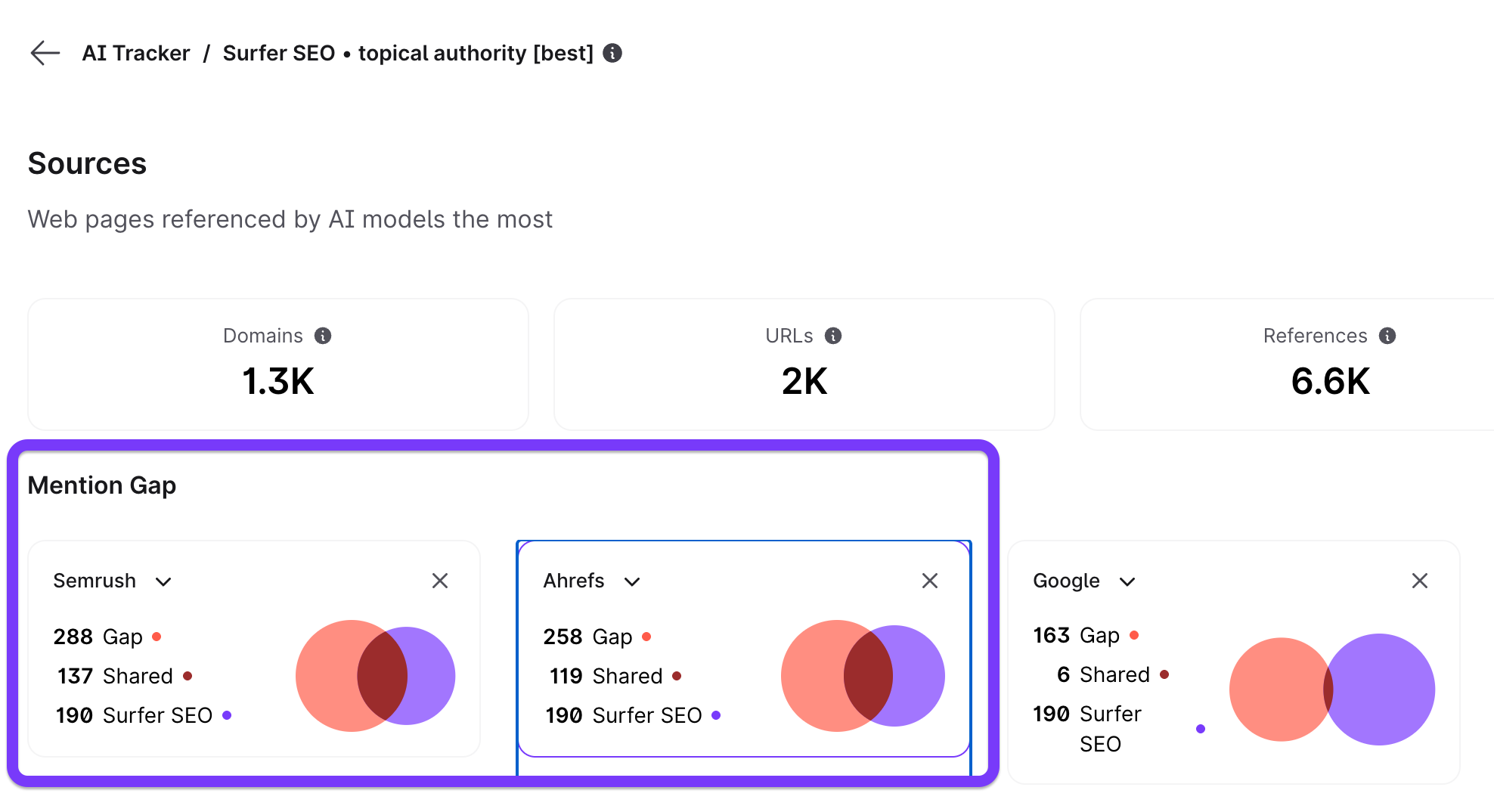
Task: Click the URLs info icon
Action: pos(833,336)
